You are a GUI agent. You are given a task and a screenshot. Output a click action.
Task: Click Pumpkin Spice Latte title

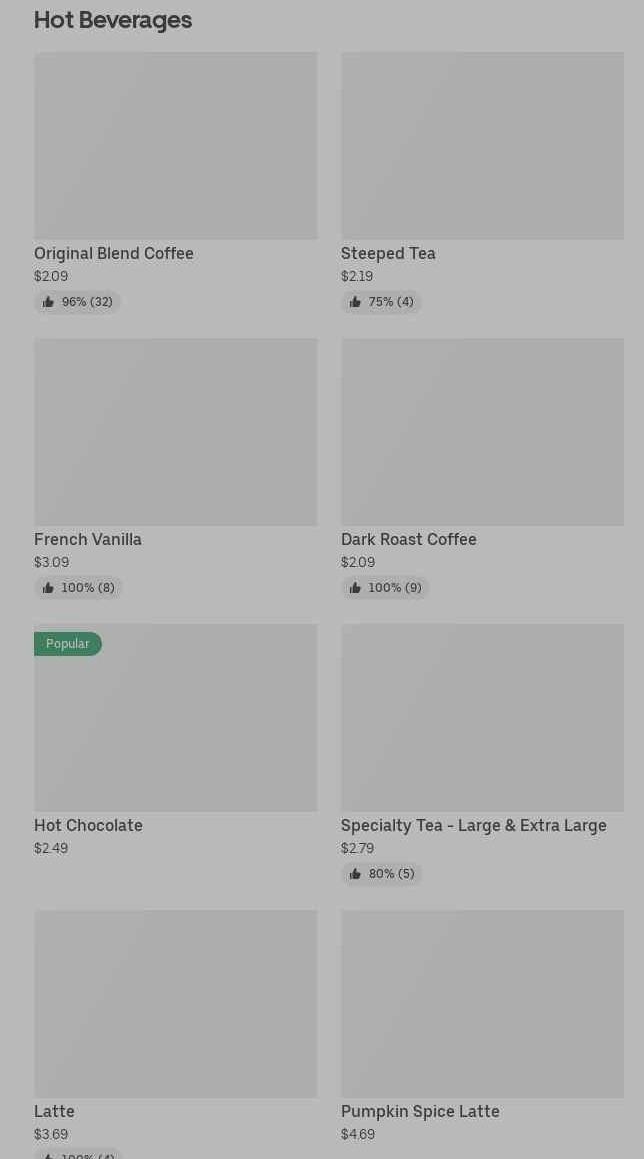coord(420,1112)
